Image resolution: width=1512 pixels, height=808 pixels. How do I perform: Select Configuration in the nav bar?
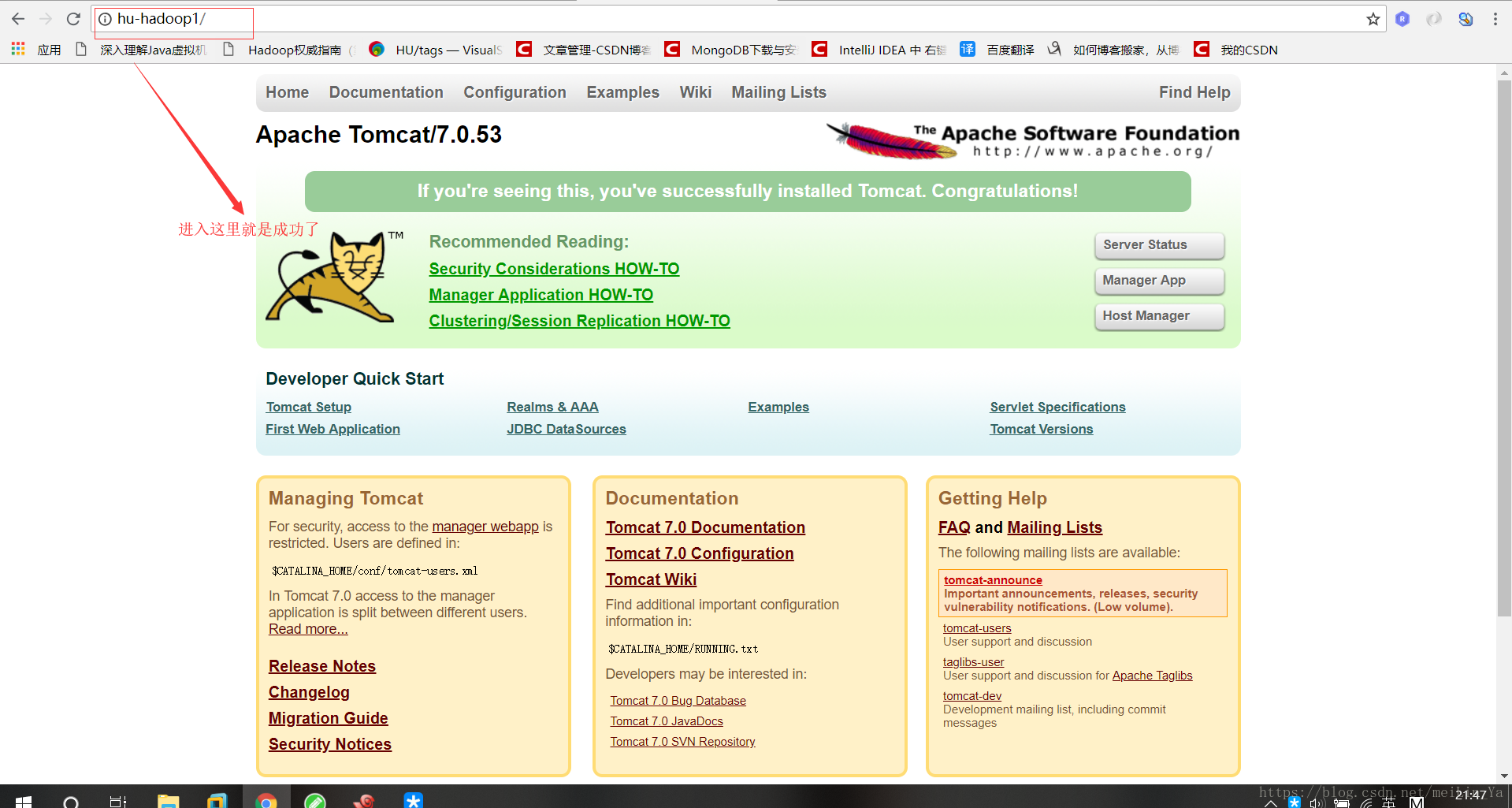[x=515, y=92]
